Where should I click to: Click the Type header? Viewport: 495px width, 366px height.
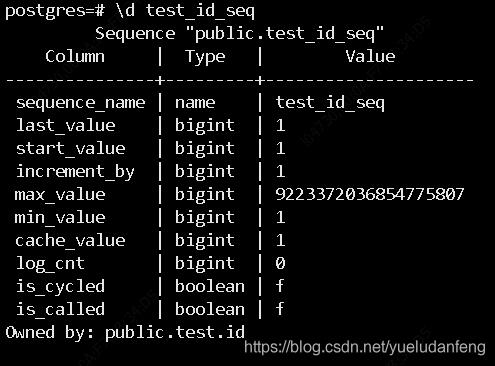[x=205, y=57]
